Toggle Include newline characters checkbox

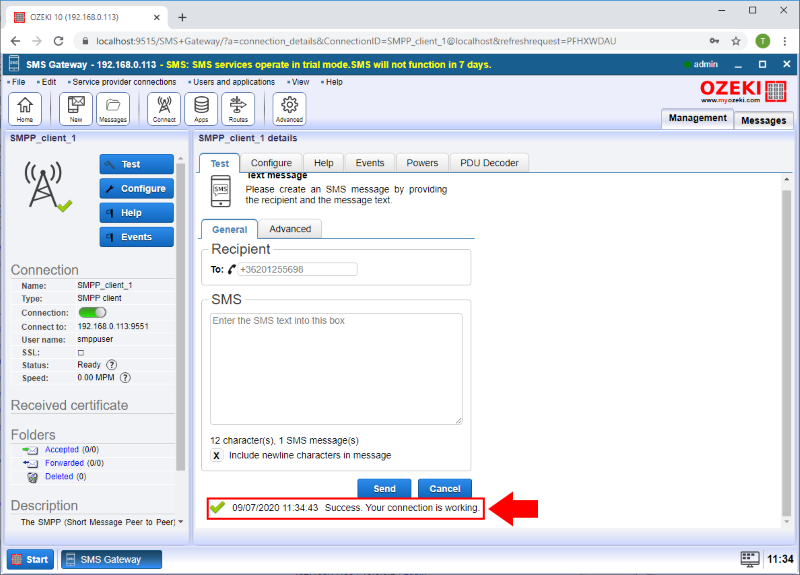click(x=216, y=455)
